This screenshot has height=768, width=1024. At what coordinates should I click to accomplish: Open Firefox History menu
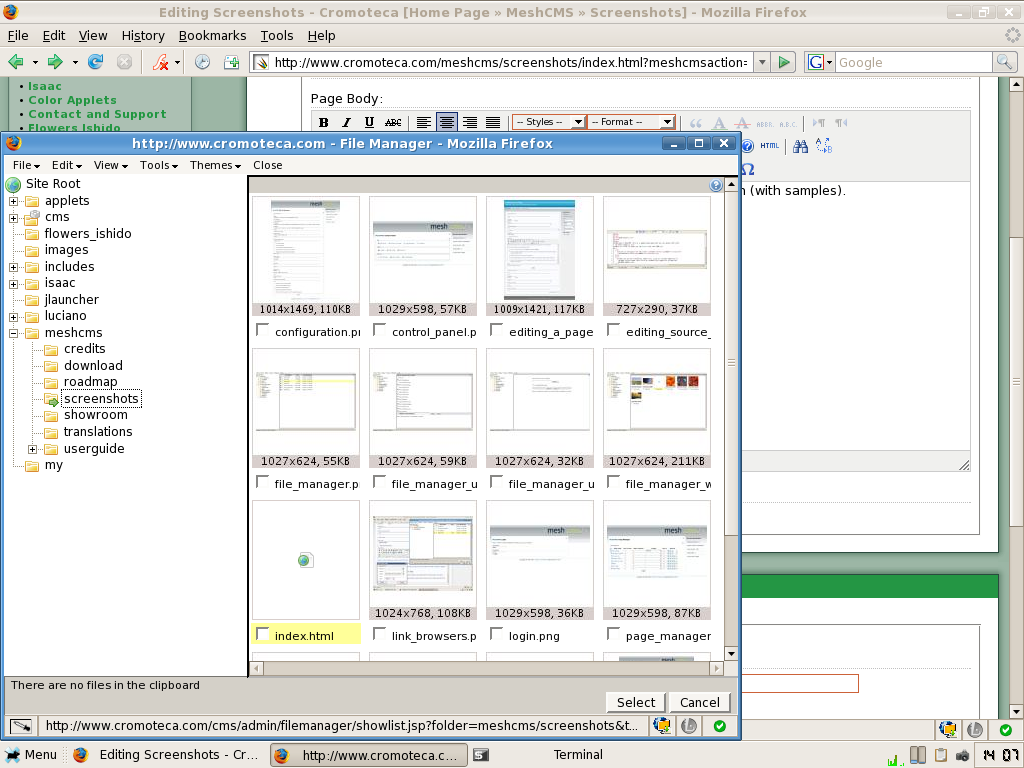143,35
